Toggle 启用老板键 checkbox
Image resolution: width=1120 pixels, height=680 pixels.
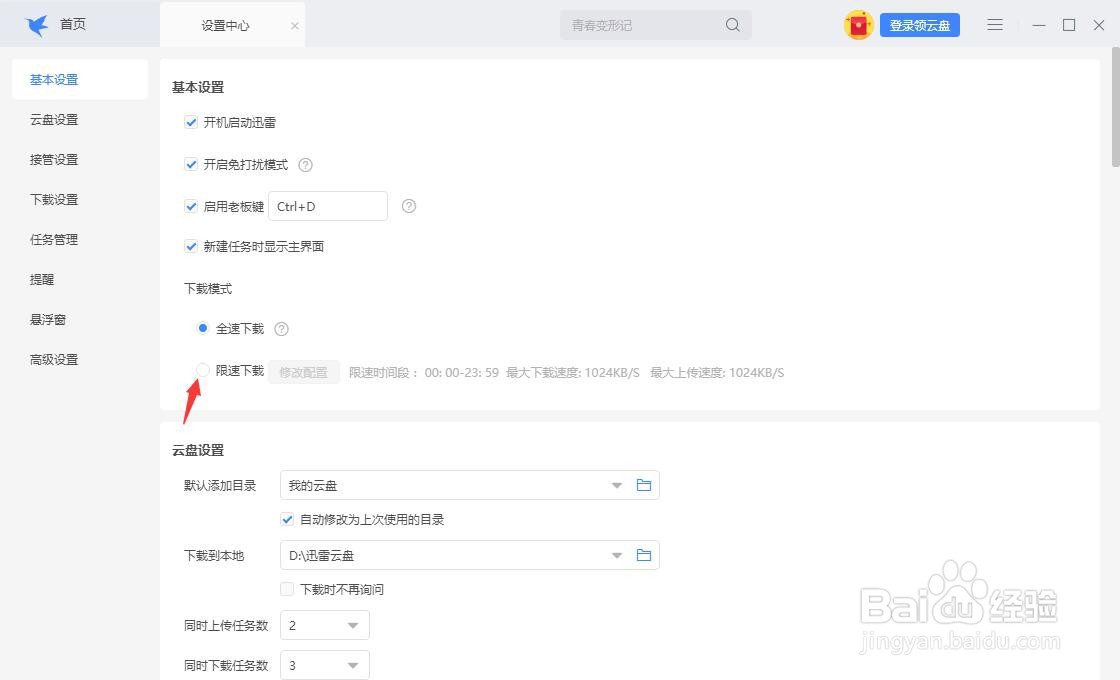click(x=191, y=206)
